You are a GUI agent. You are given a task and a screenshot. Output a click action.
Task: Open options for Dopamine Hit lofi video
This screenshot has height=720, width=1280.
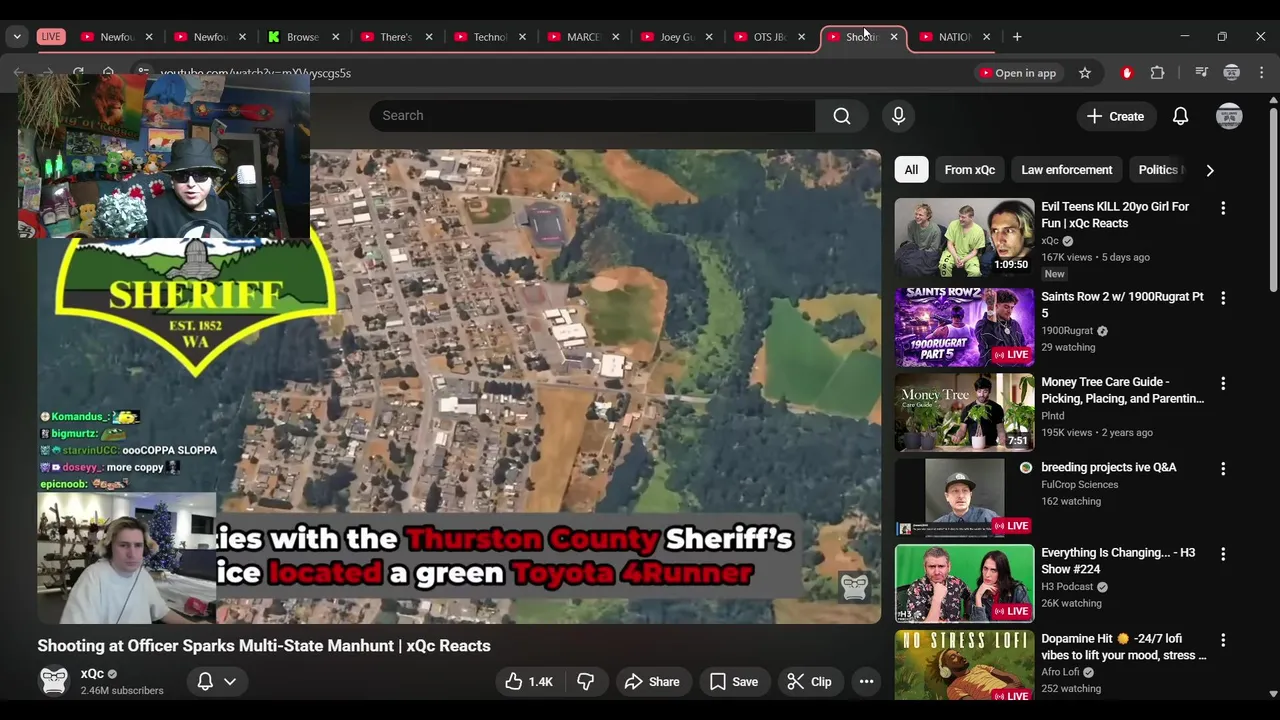click(x=1222, y=640)
